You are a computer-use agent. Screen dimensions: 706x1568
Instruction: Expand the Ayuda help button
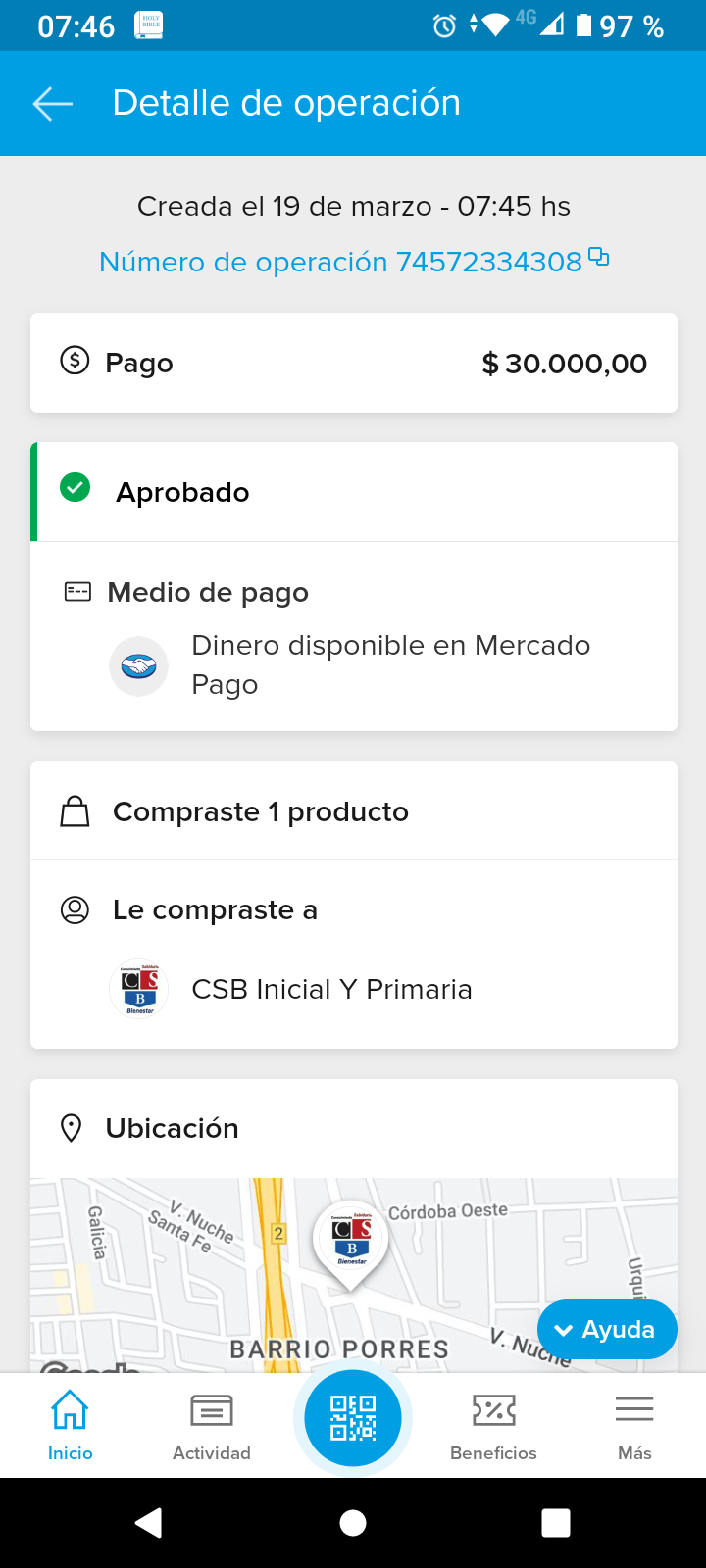coord(607,1330)
